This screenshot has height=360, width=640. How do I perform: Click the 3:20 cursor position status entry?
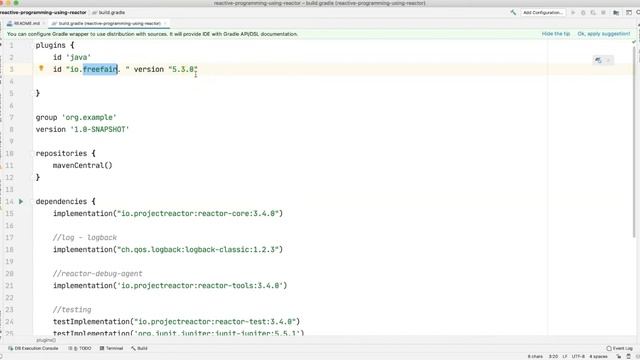(x=553, y=357)
